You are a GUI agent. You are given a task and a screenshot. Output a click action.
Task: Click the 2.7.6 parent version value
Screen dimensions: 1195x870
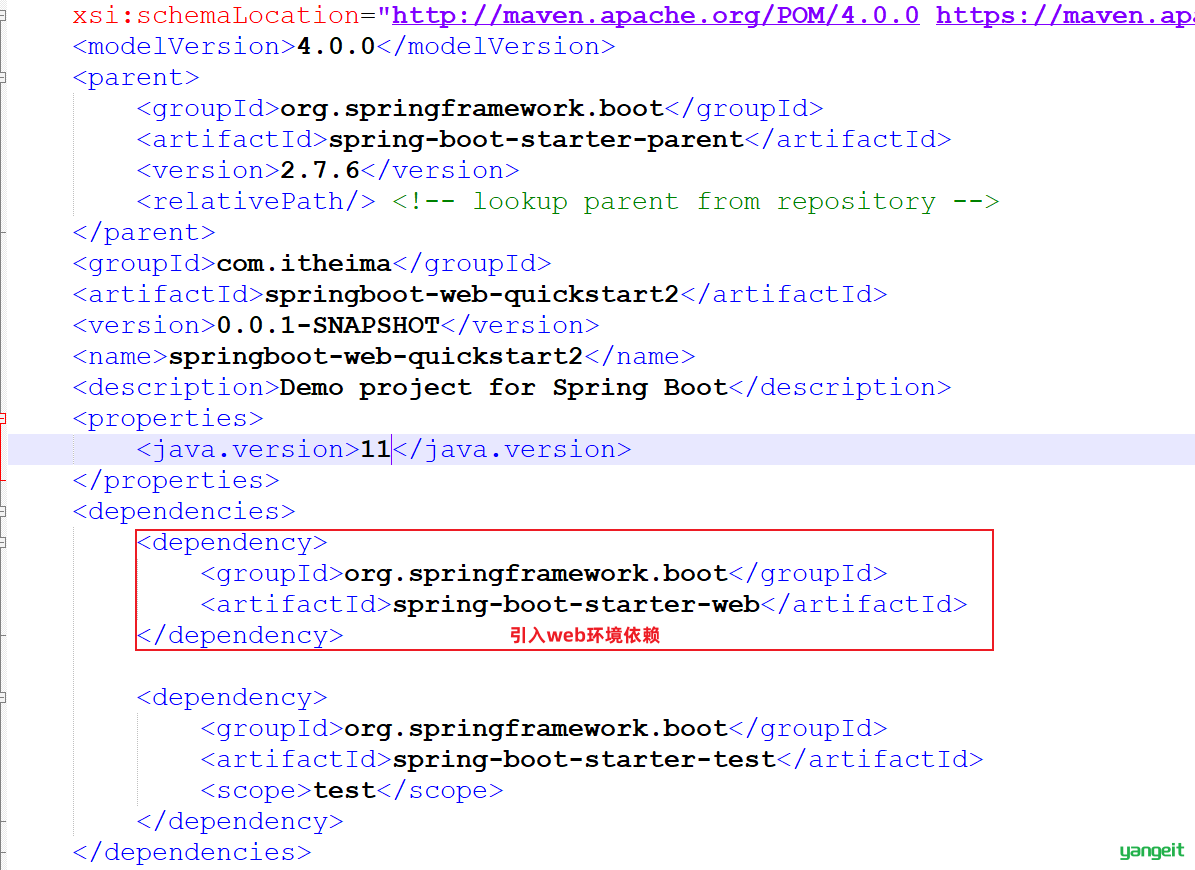point(319,170)
